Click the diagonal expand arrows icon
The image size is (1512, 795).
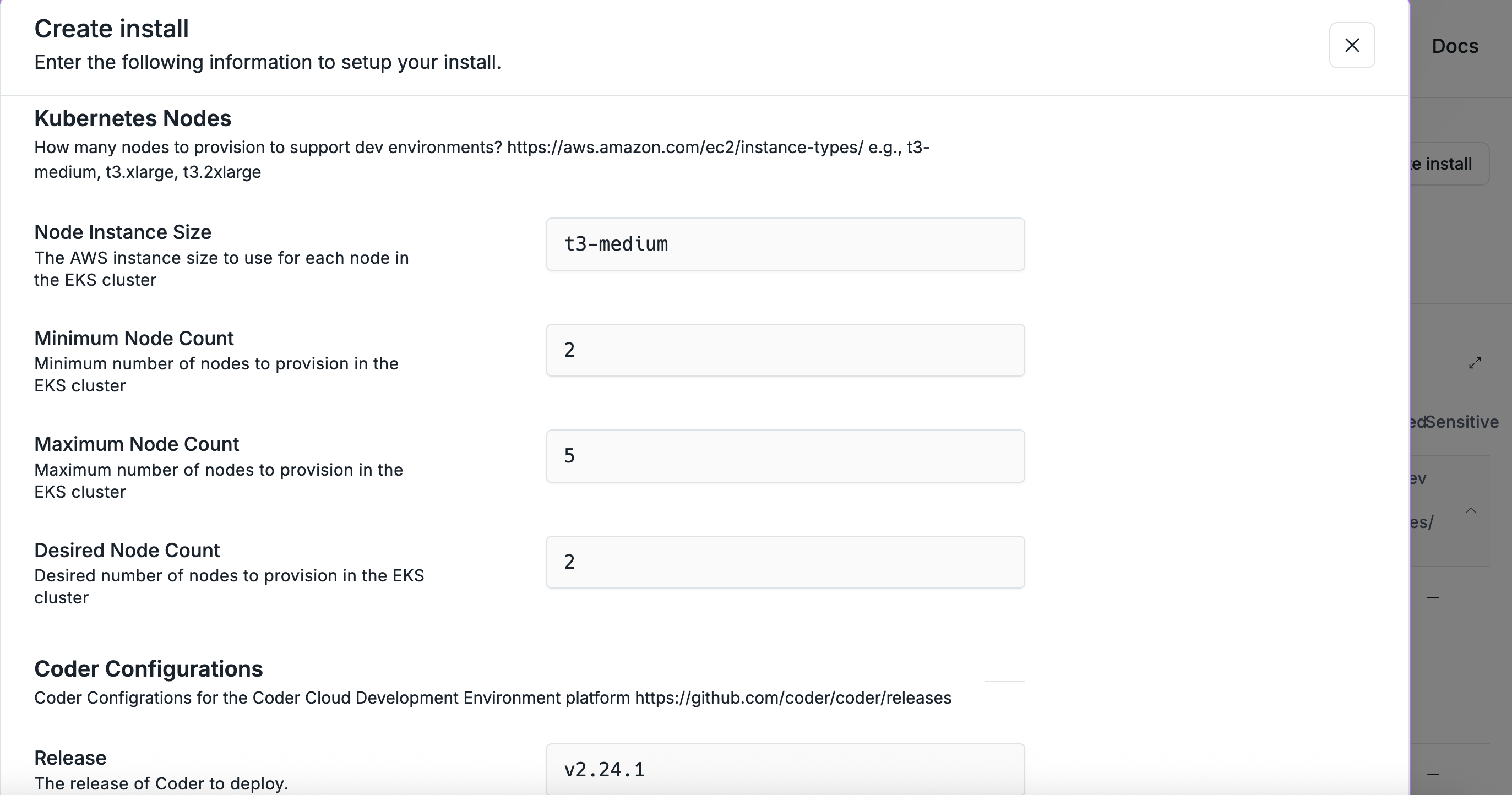(1475, 363)
